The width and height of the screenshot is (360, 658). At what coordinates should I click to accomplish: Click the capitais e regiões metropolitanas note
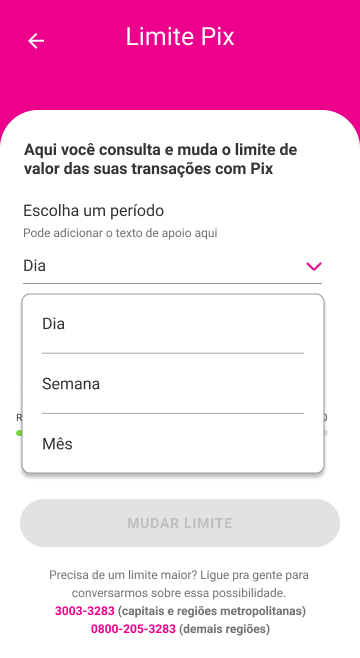pyautogui.click(x=211, y=611)
